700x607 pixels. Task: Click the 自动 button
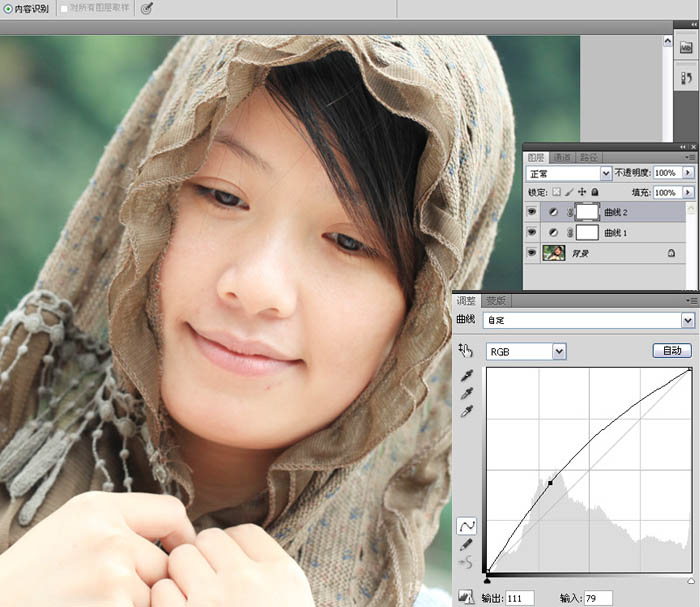pos(672,351)
